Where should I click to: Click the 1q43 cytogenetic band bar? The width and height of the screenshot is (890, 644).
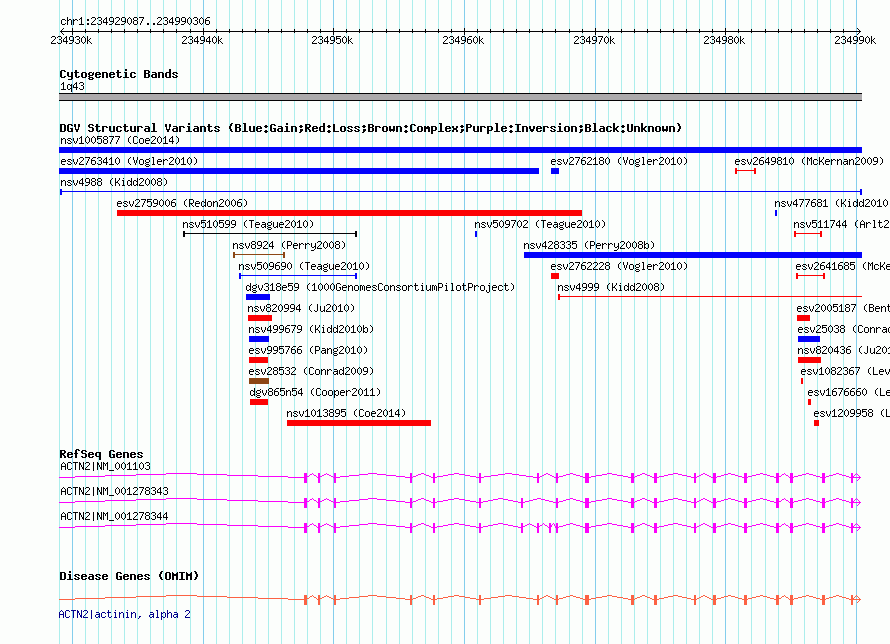pos(460,97)
